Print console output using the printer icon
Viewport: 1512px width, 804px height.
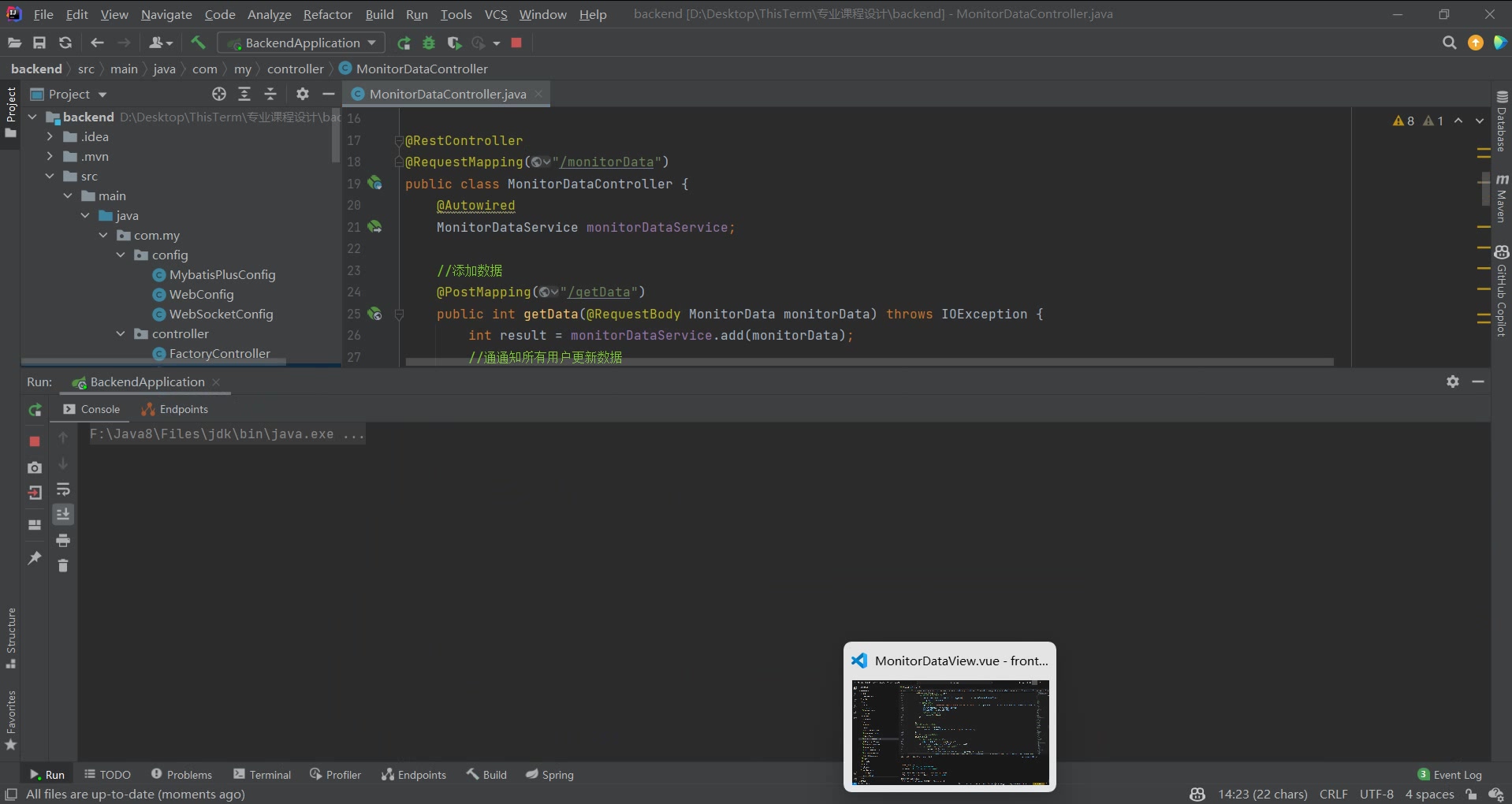[63, 540]
